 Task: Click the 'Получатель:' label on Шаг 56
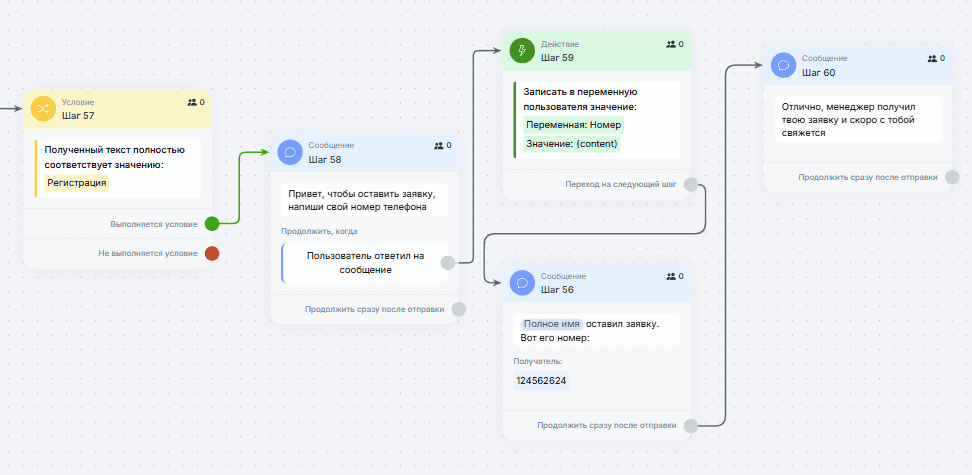coord(537,362)
